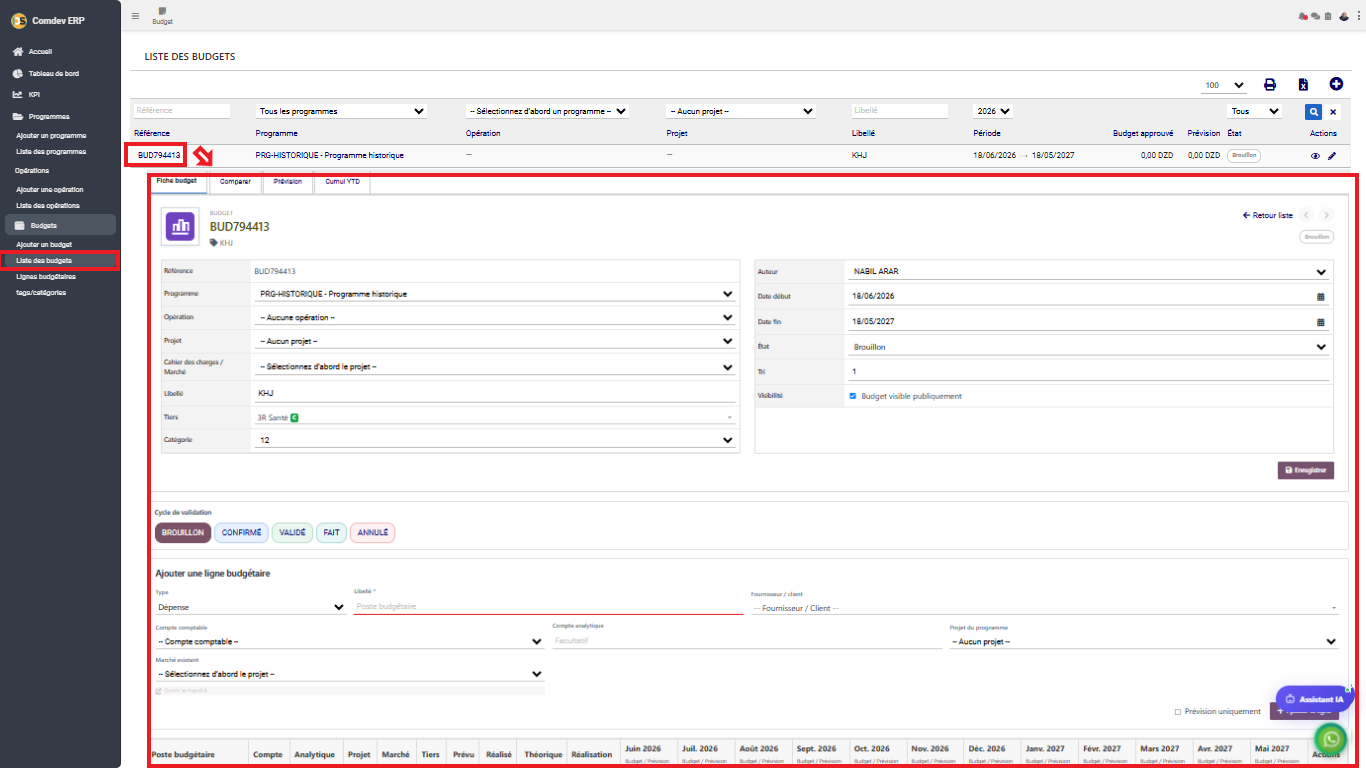Image resolution: width=1366 pixels, height=768 pixels.
Task: Open the Compte comptable dropdown
Action: [x=350, y=641]
